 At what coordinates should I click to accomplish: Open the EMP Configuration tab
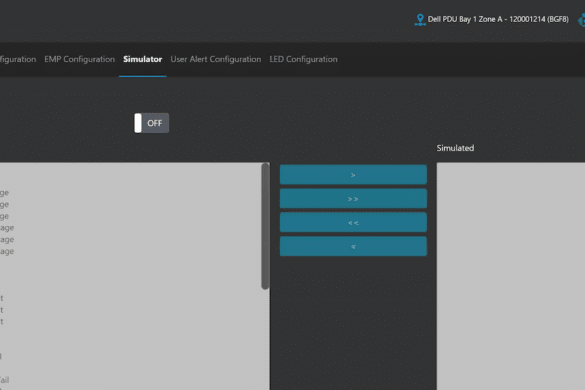point(79,59)
